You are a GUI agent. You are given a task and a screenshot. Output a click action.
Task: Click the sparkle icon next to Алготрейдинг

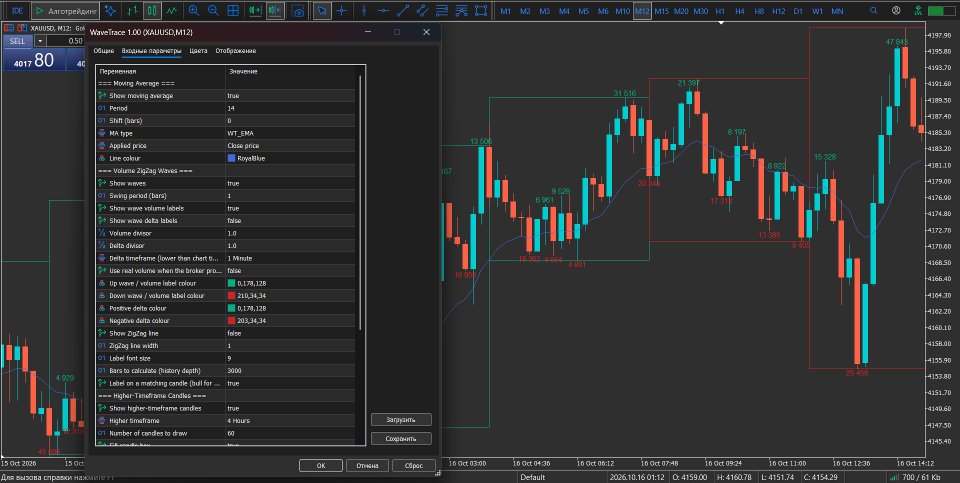(110, 10)
